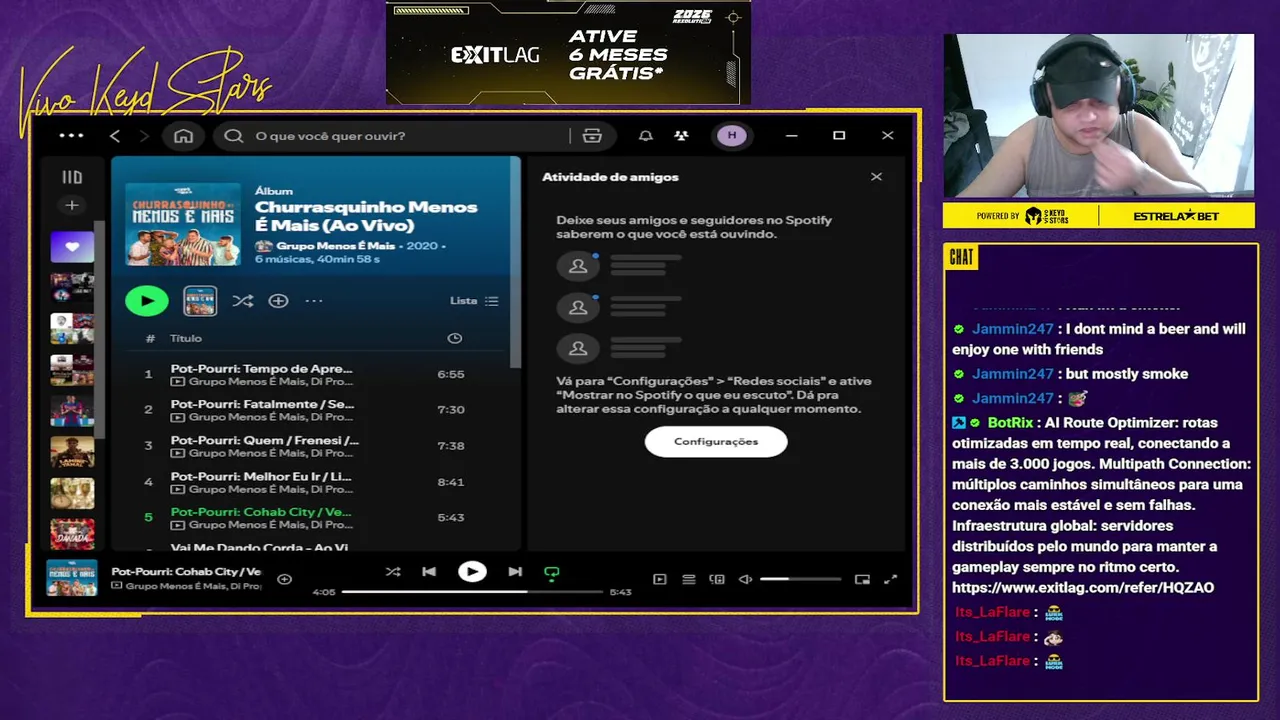Click the ExitLag banner at the top
This screenshot has height=720, width=1280.
coord(568,52)
